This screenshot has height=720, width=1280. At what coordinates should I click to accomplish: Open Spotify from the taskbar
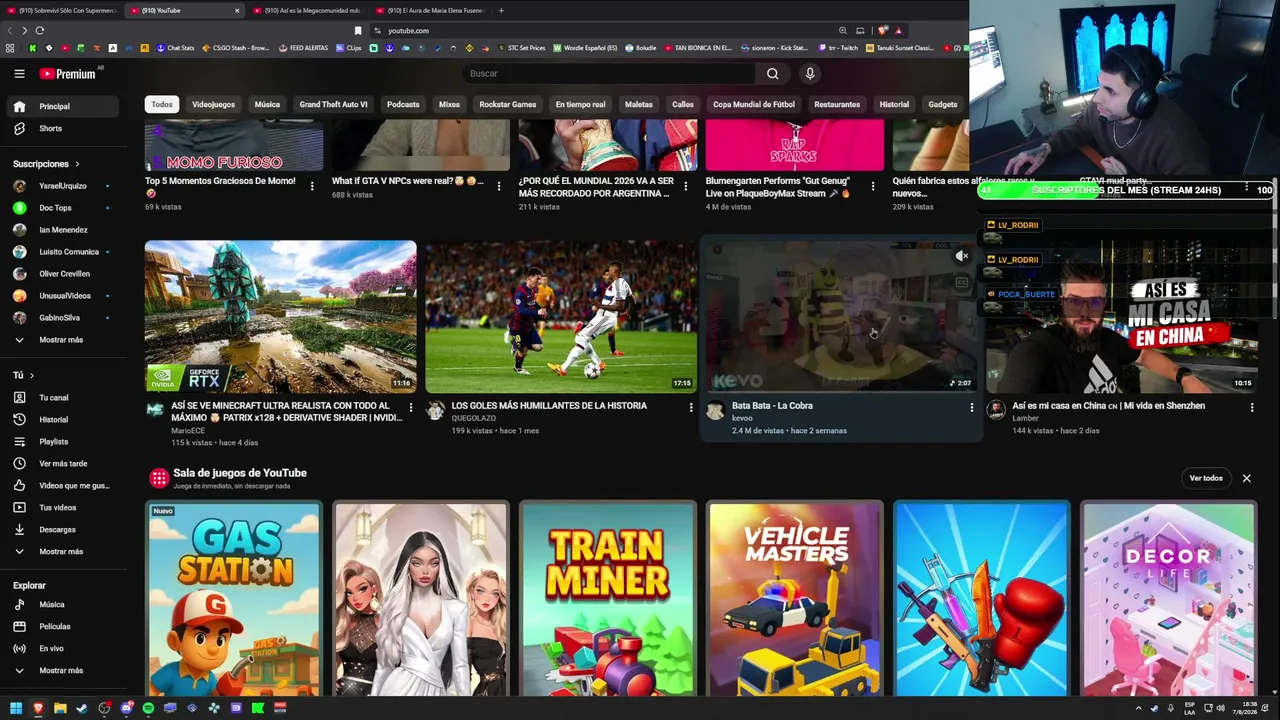tap(148, 708)
